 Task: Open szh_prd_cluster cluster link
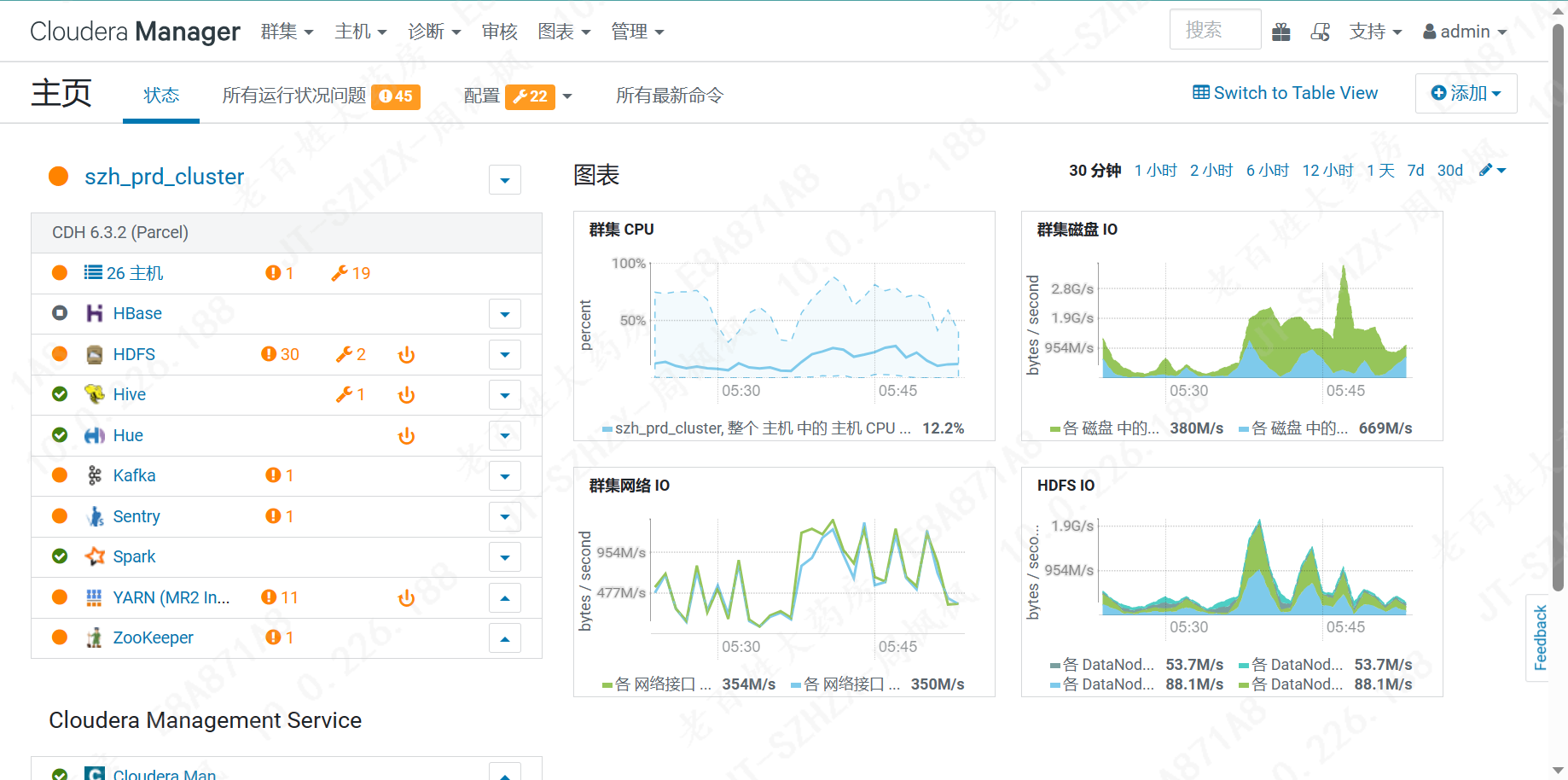[x=164, y=177]
